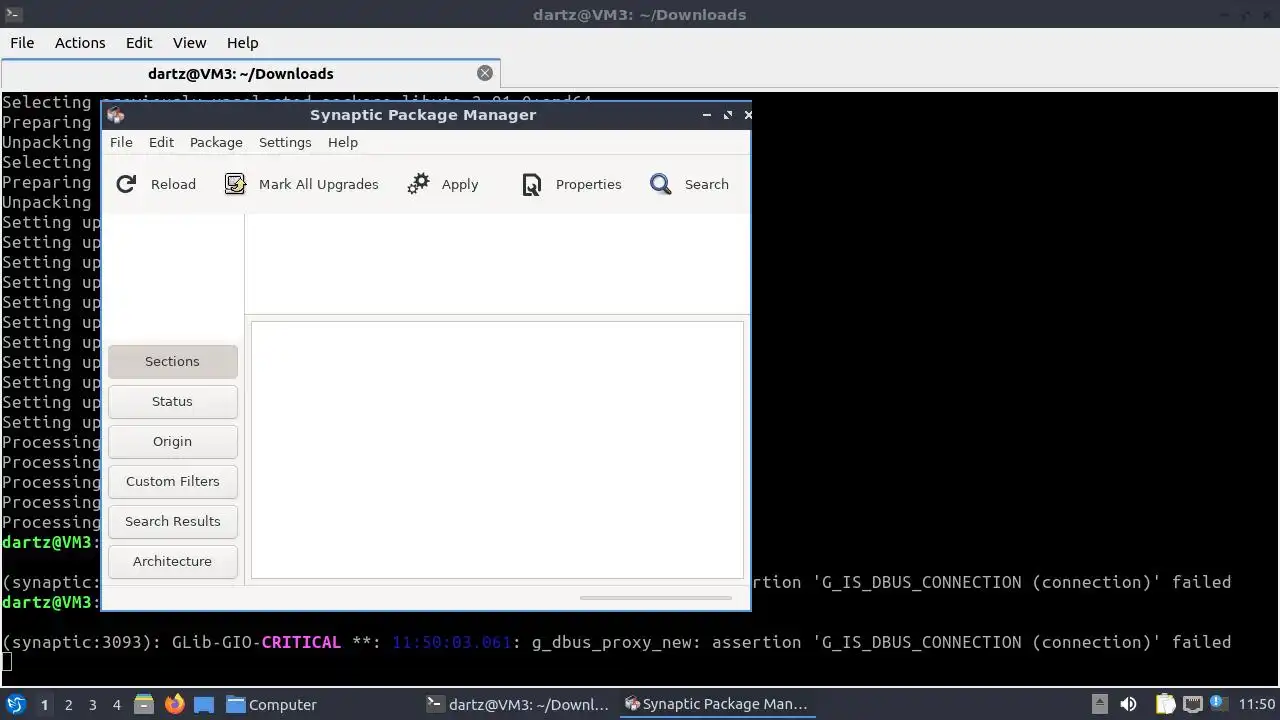Open Synaptic's File menu
Screen dimensions: 1280x720
pos(121,142)
